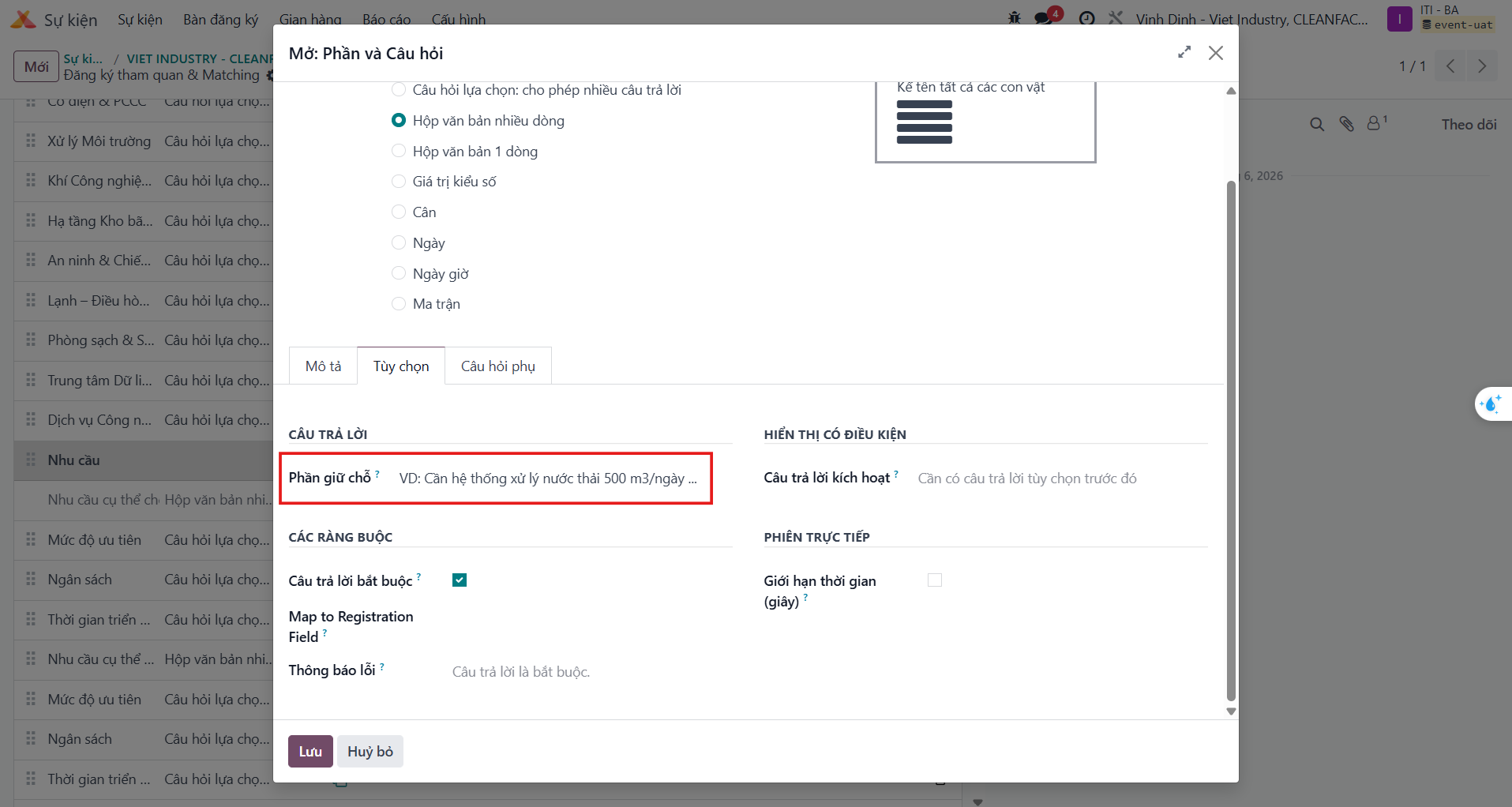Edit the Thông báo lỗi field

click(591, 672)
